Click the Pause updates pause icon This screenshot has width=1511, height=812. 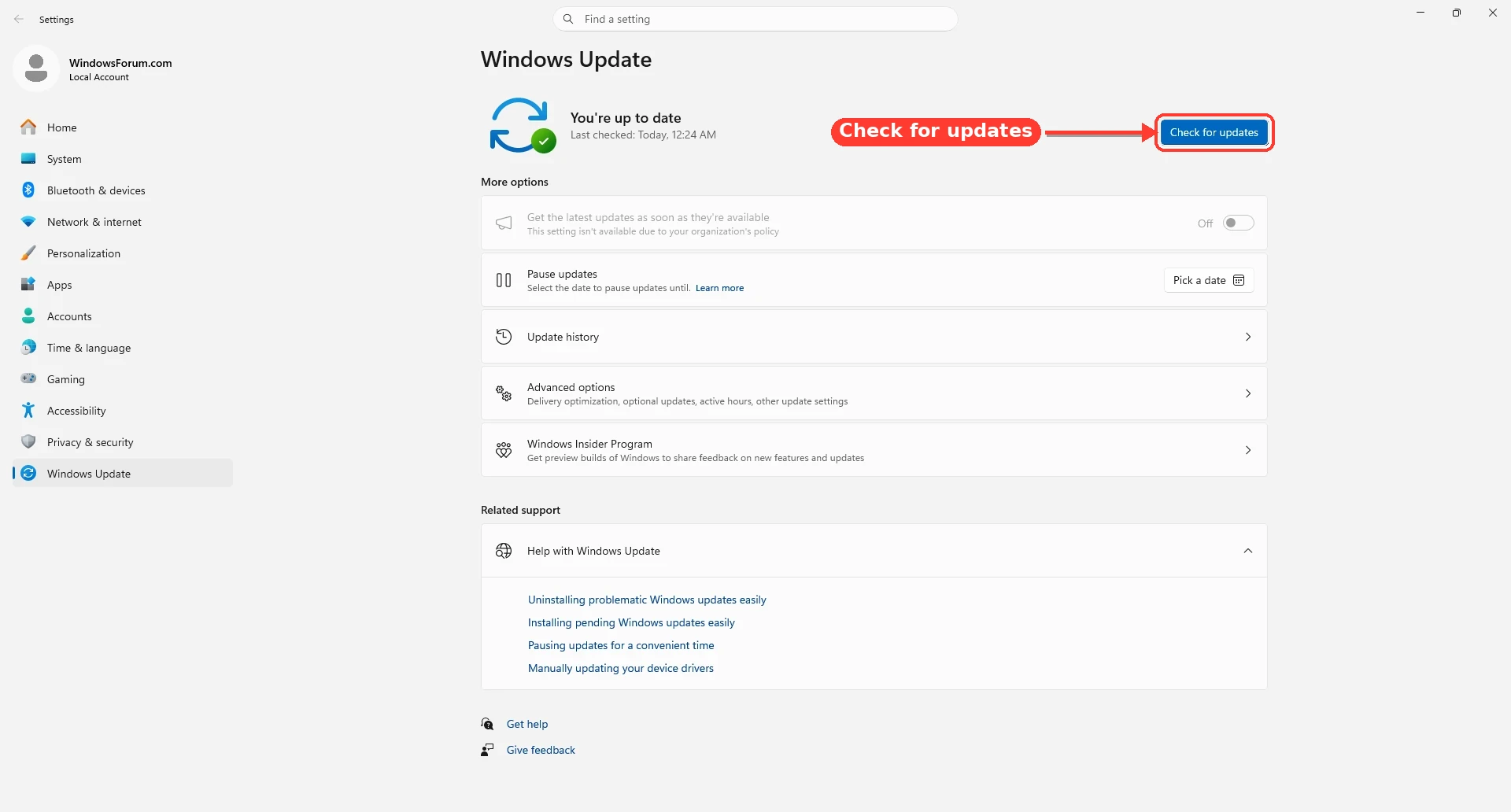(504, 280)
